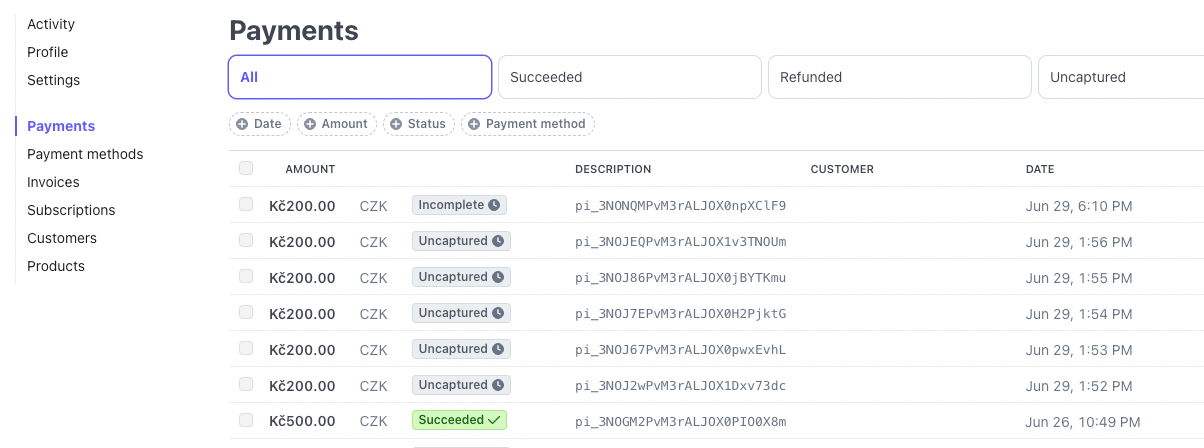Open Invoices in the sidebar

pyautogui.click(x=53, y=182)
